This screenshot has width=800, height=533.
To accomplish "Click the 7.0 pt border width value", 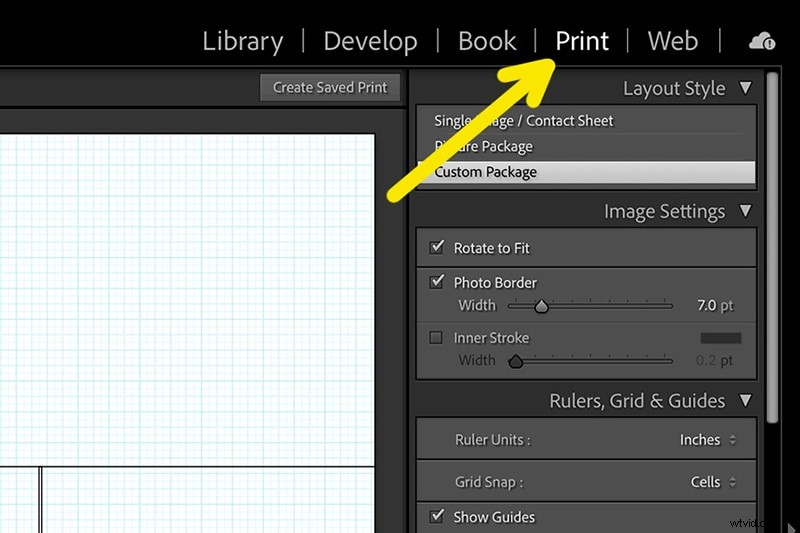I will click(x=715, y=306).
